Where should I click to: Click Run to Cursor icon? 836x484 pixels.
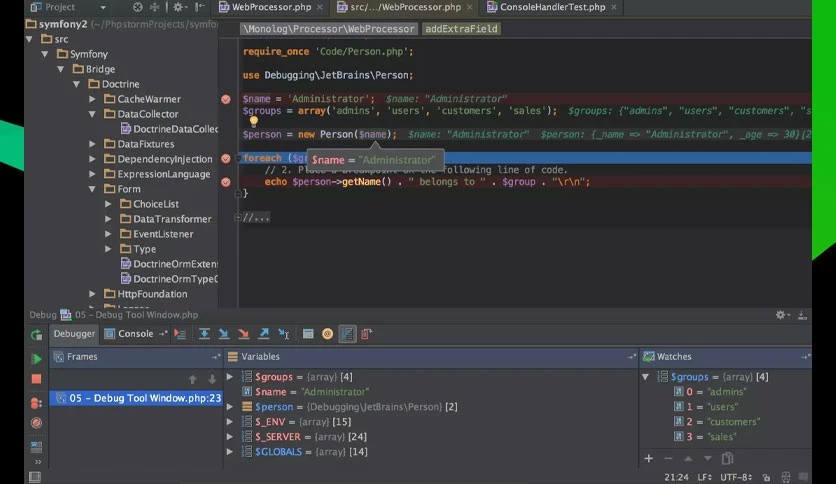click(284, 334)
